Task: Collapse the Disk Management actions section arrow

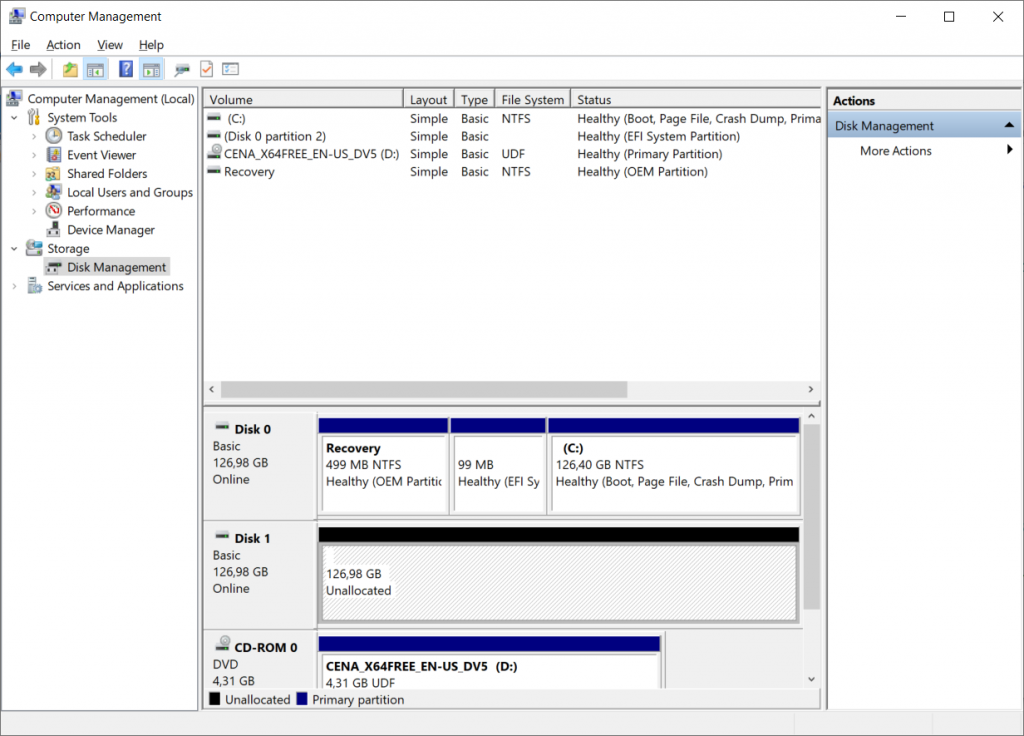Action: pyautogui.click(x=1009, y=125)
